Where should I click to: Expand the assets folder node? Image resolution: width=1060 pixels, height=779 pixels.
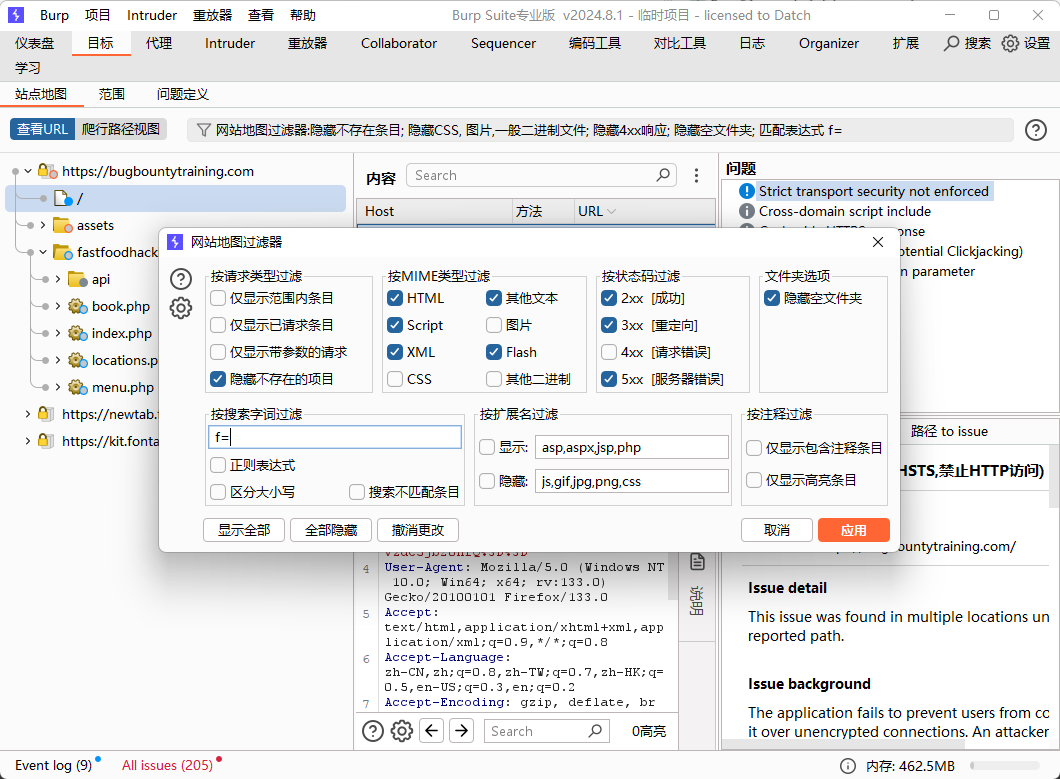pyautogui.click(x=43, y=225)
